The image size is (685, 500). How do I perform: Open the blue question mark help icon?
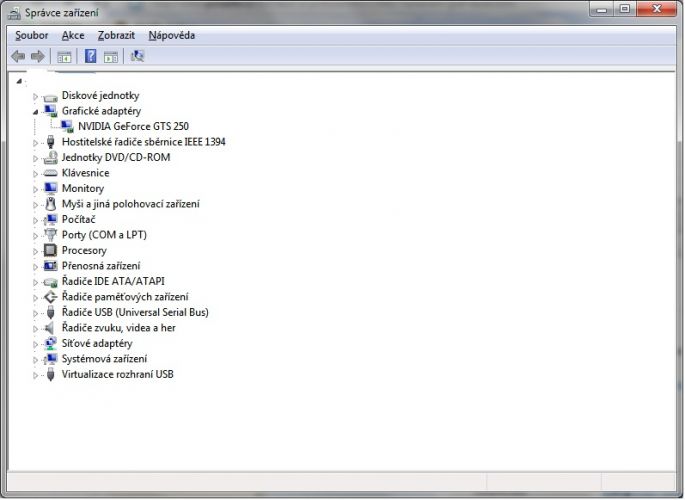click(90, 56)
